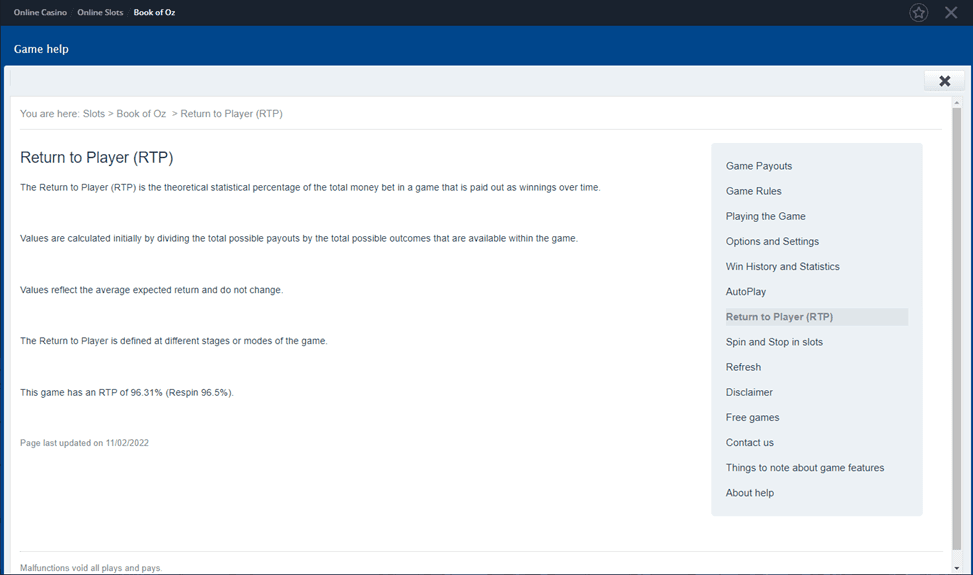Open Playing the Game topic
This screenshot has height=575, width=973.
765,216
